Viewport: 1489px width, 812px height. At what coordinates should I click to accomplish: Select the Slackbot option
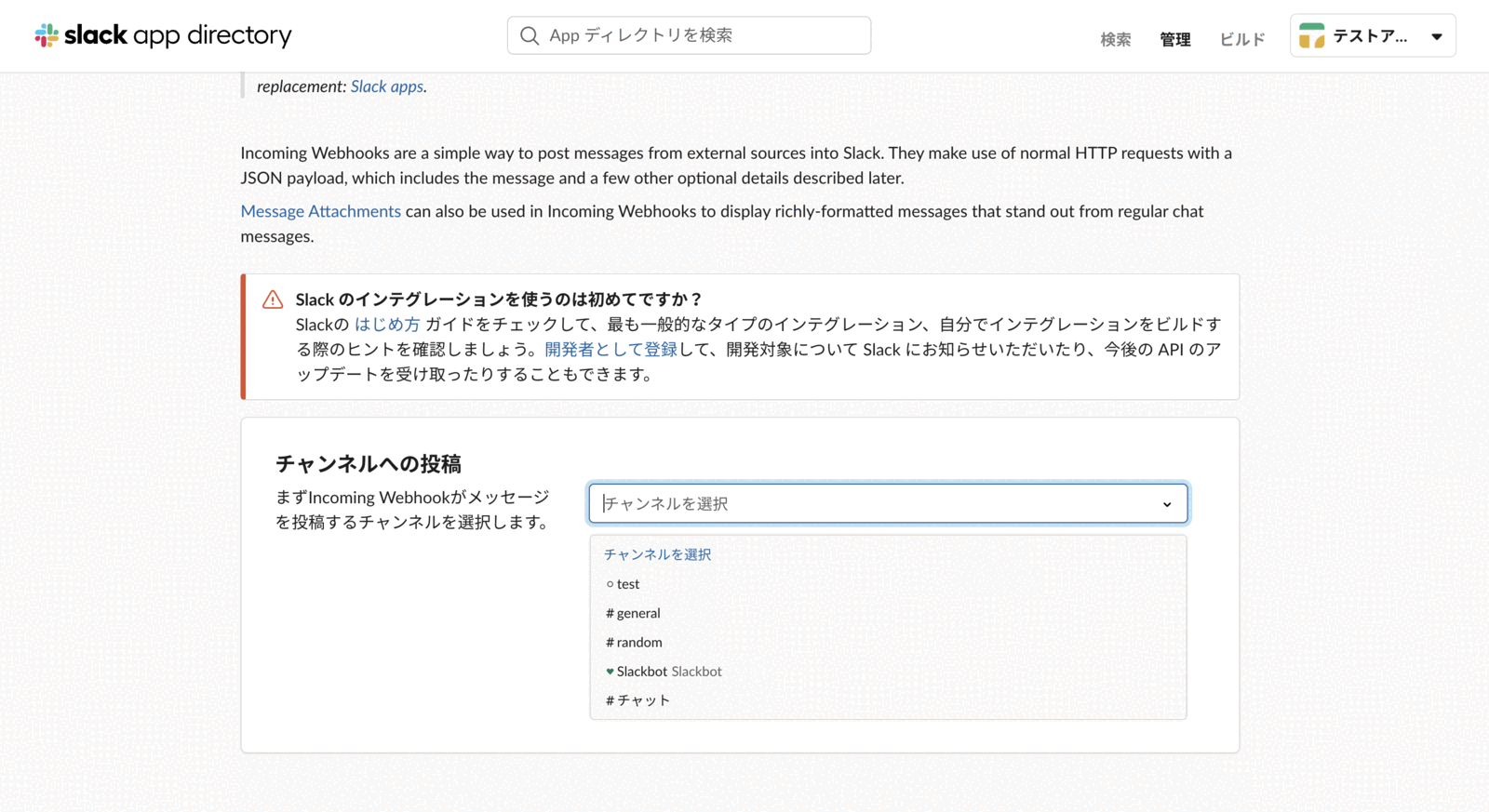[888, 671]
